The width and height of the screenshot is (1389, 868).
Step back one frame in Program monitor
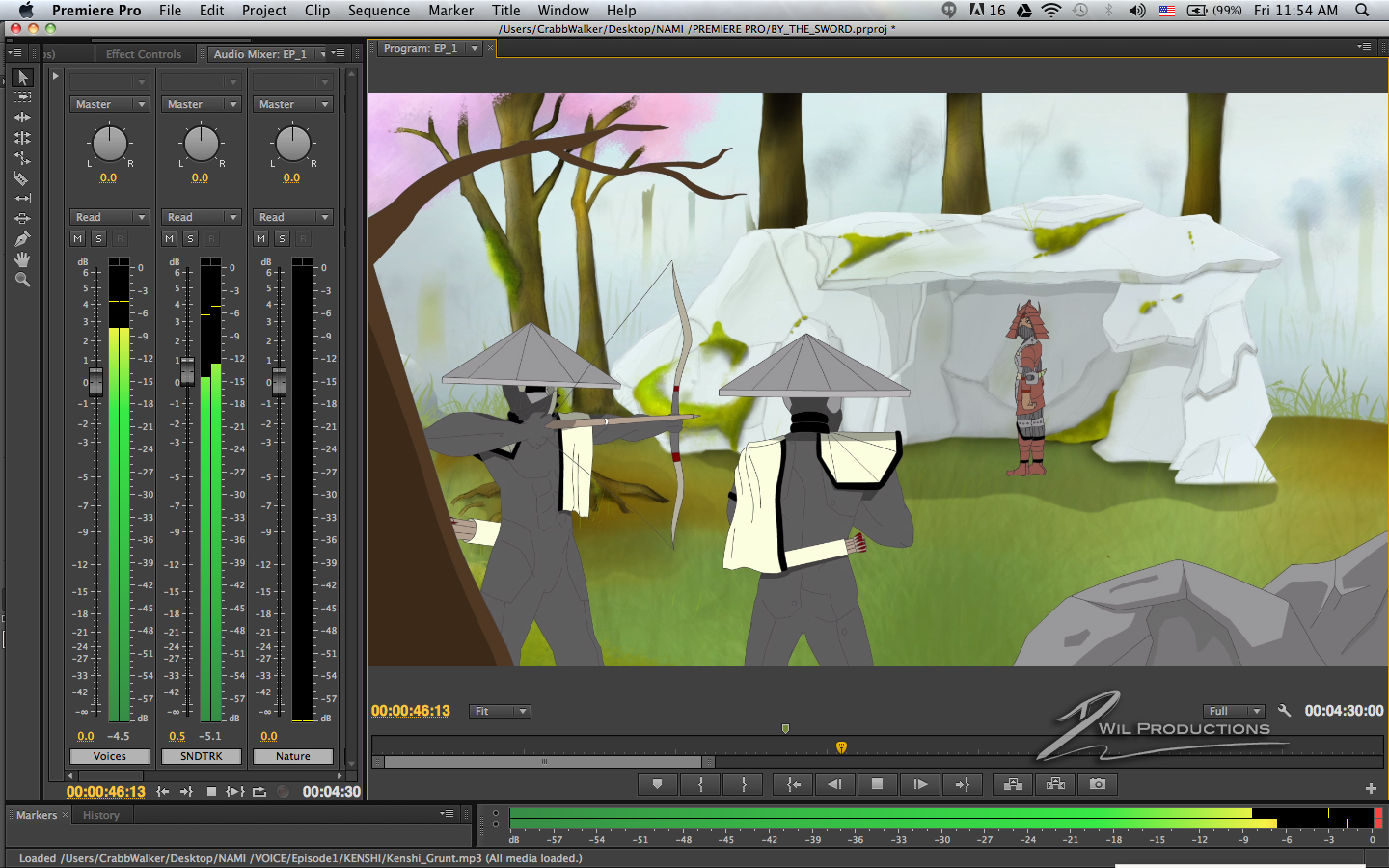pyautogui.click(x=835, y=784)
